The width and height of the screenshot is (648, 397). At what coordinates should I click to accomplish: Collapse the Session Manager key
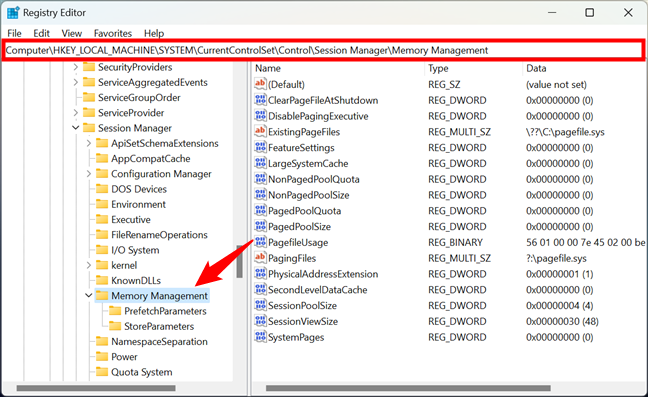point(76,128)
